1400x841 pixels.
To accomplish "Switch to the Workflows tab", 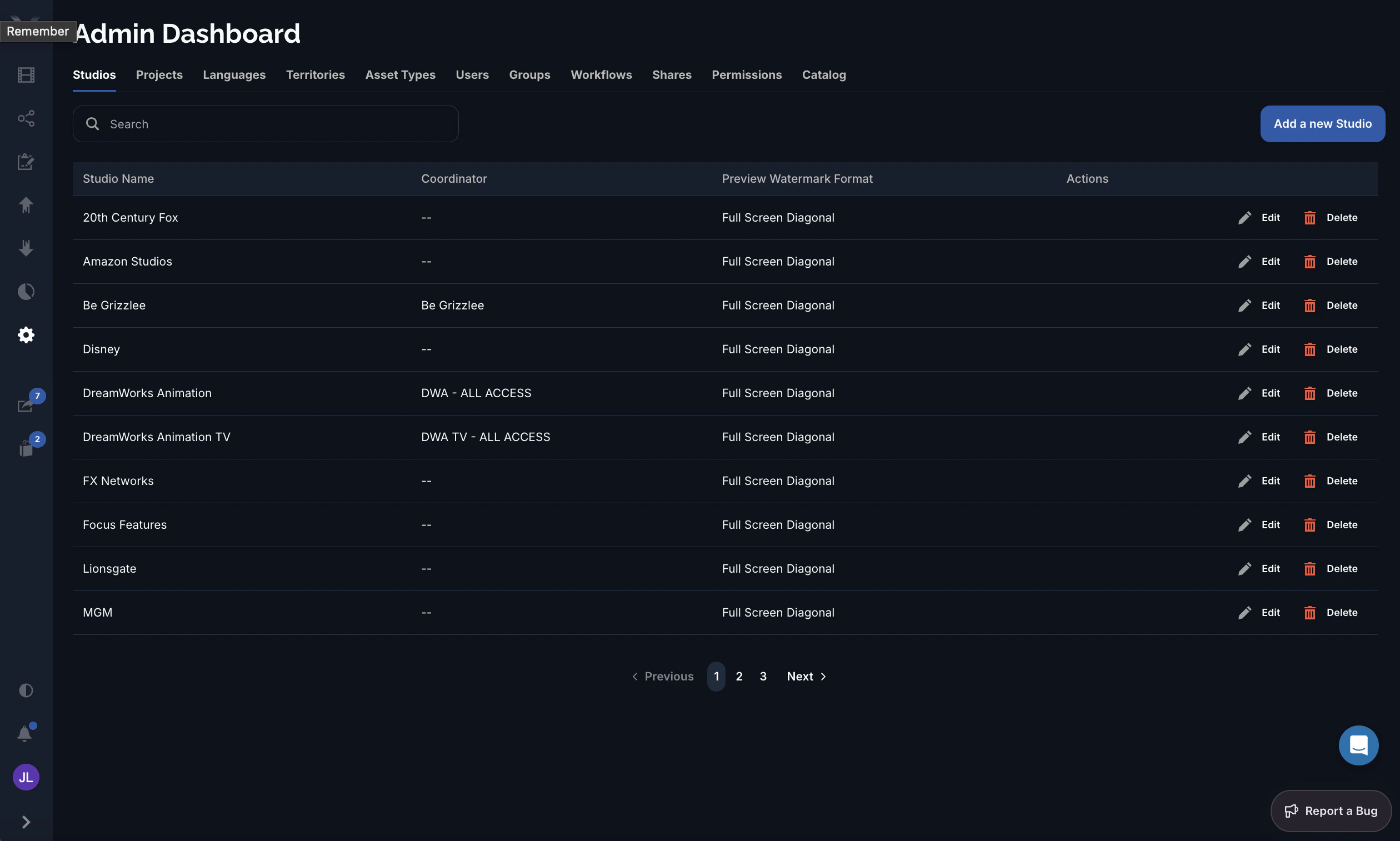I will 601,75.
